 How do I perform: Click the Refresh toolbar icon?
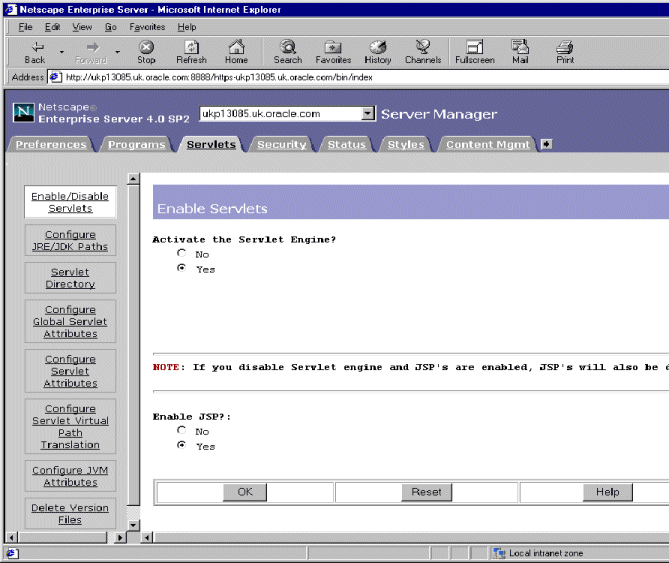point(192,52)
